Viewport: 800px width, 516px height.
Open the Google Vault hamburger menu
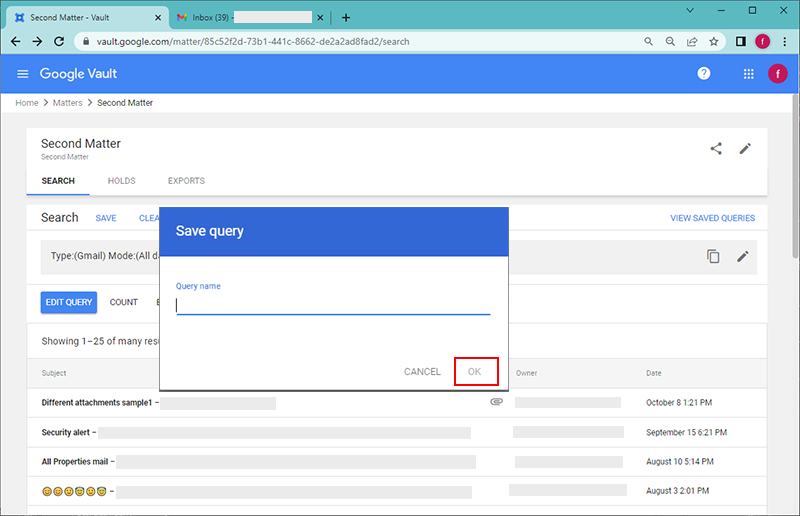click(x=23, y=74)
